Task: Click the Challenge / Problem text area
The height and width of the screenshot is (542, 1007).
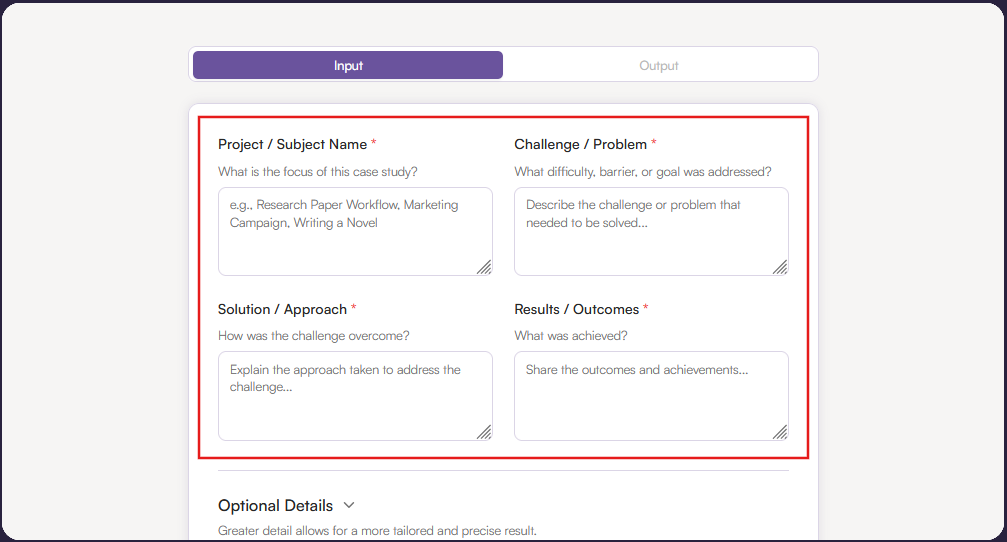Action: [x=651, y=231]
